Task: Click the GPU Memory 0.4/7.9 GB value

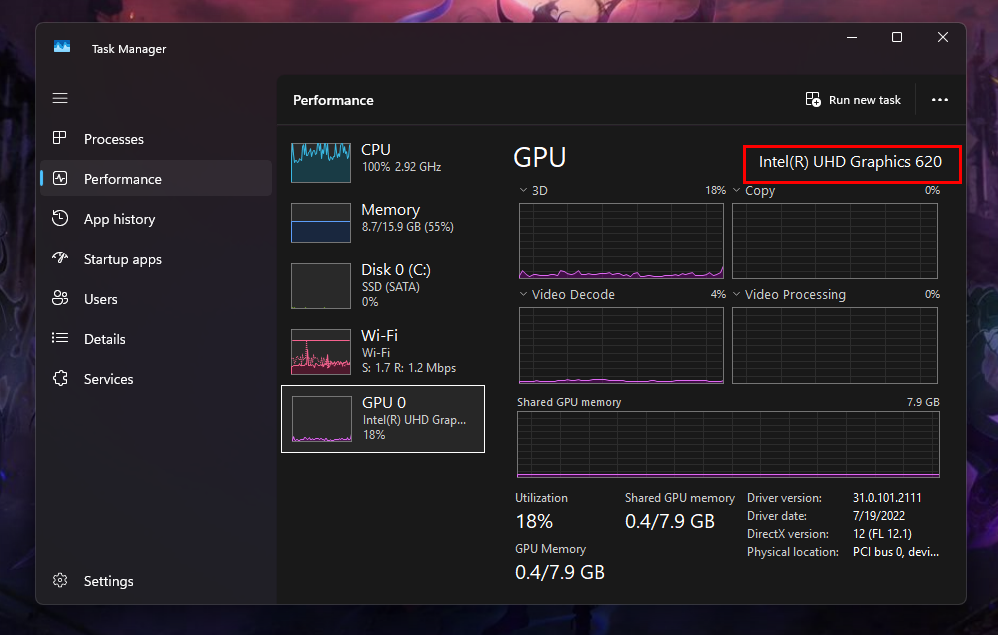Action: click(x=559, y=573)
